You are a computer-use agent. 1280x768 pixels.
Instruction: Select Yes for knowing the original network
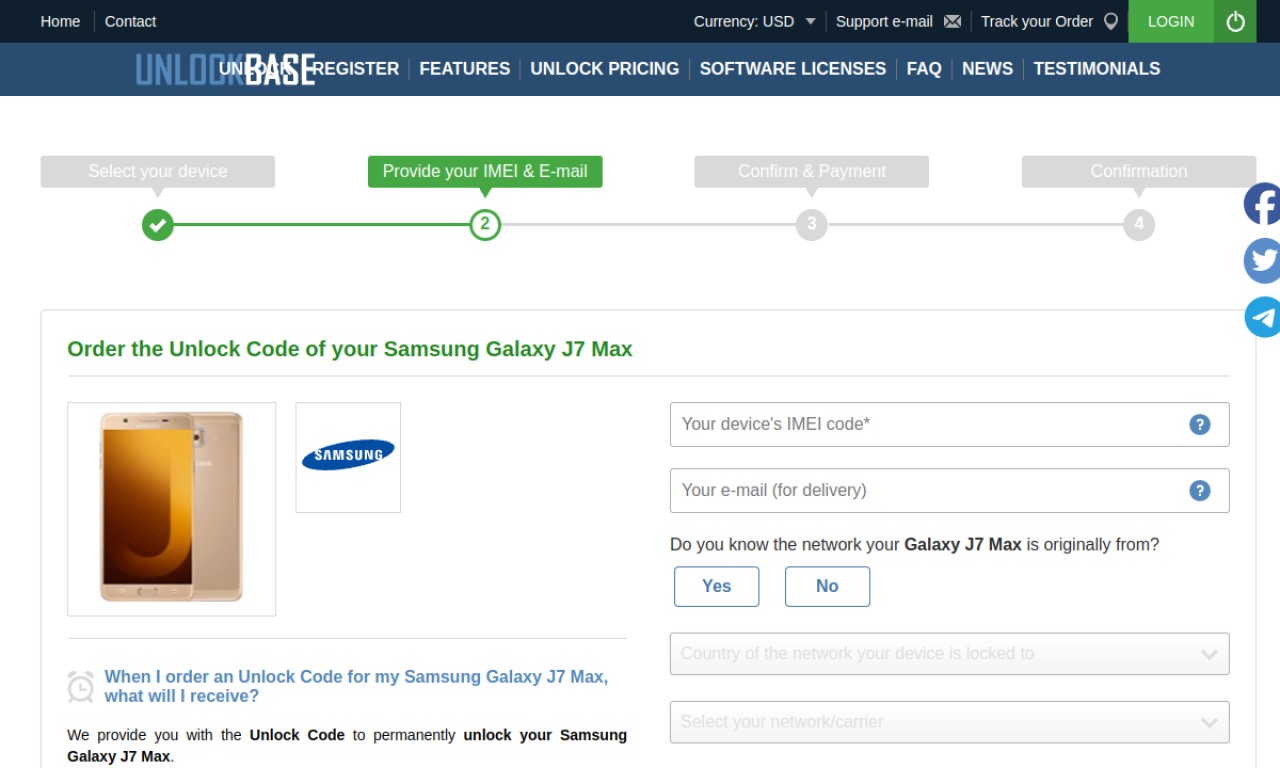716,586
